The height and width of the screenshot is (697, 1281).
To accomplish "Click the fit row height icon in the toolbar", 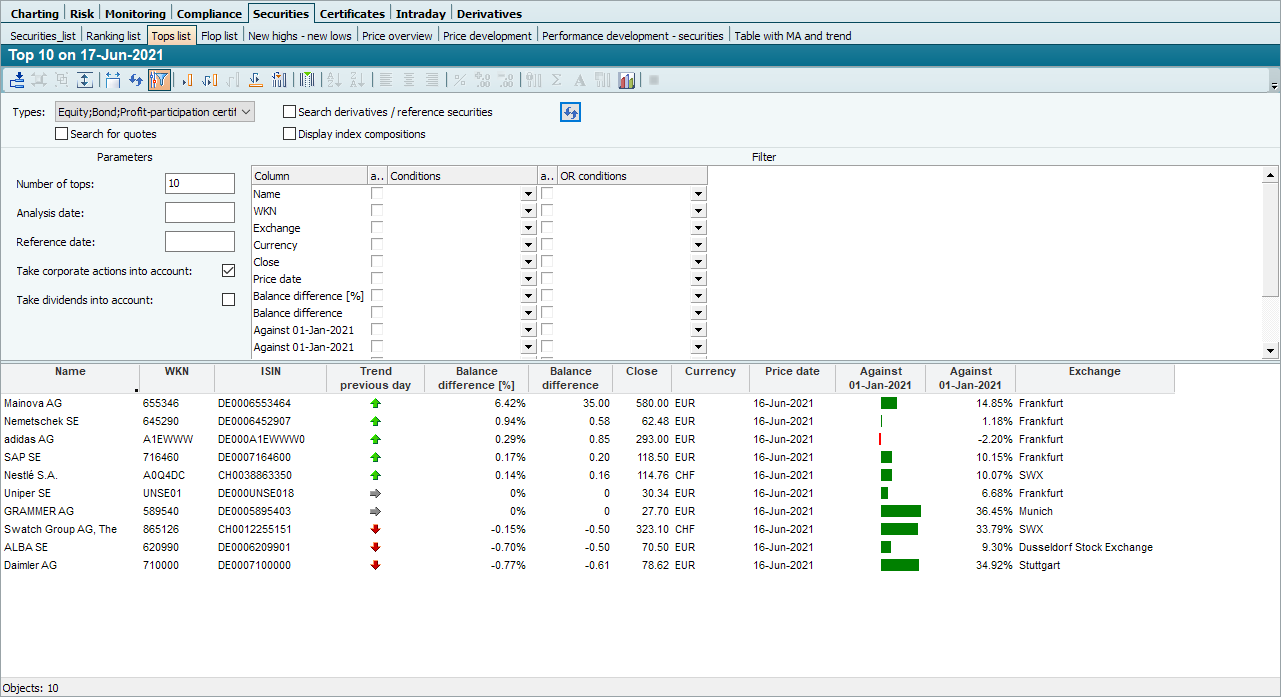I will (85, 80).
